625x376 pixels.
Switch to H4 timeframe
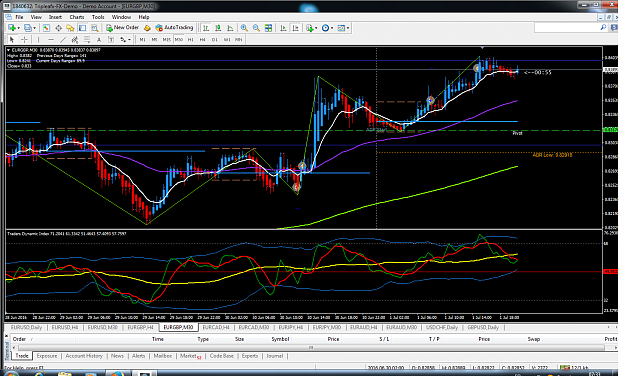coord(202,39)
